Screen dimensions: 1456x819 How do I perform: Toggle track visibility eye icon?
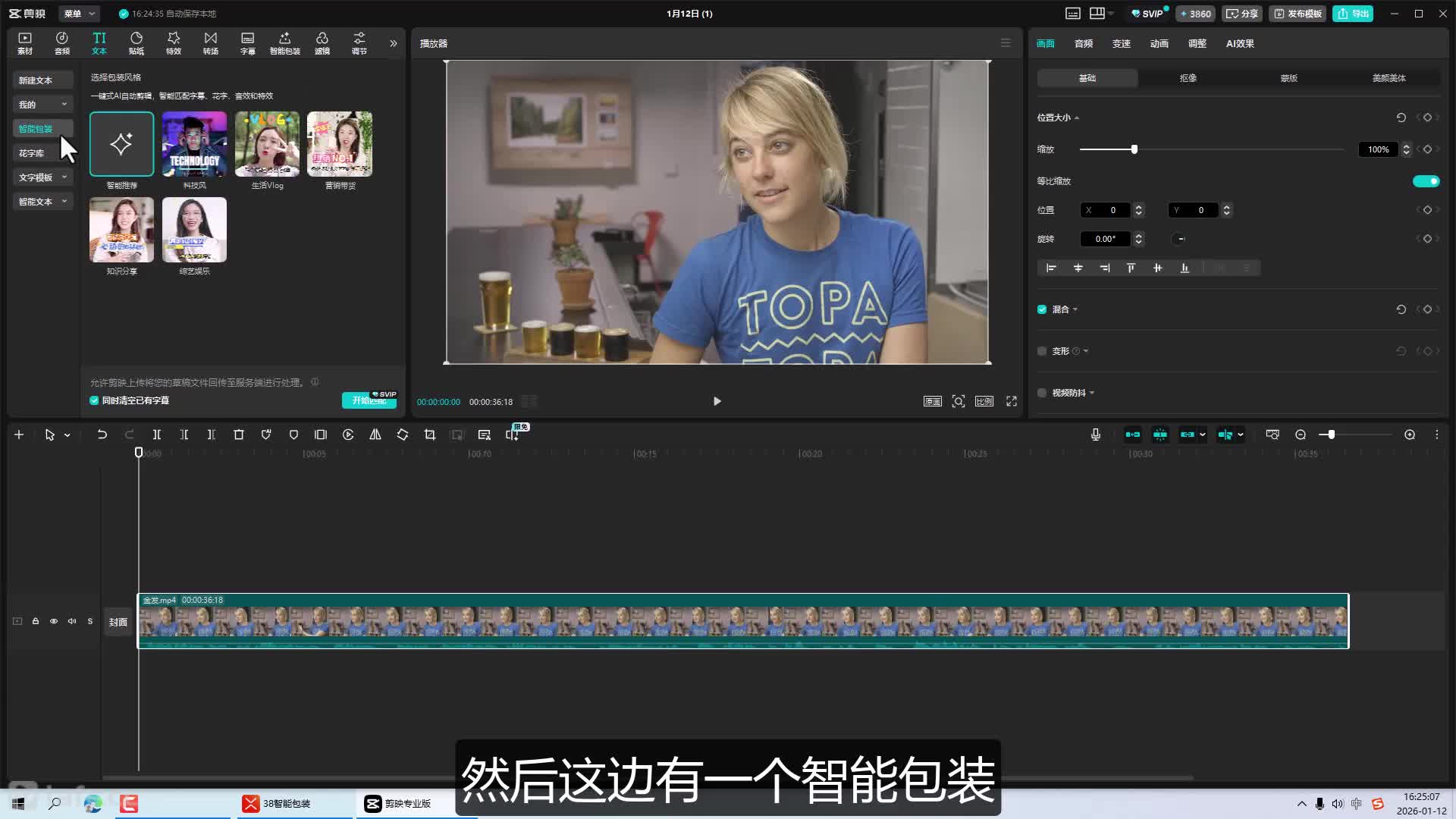pos(54,621)
